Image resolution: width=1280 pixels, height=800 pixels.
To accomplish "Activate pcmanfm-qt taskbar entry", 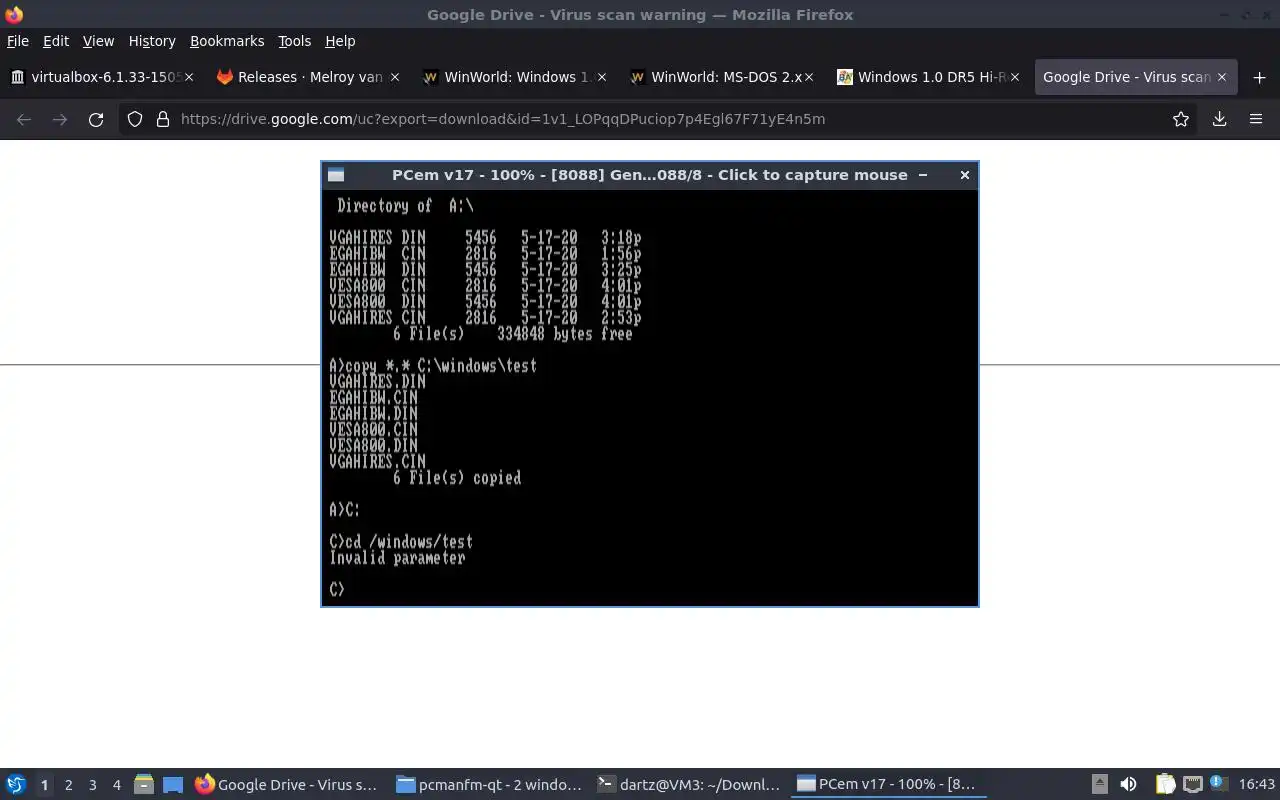I will click(488, 785).
